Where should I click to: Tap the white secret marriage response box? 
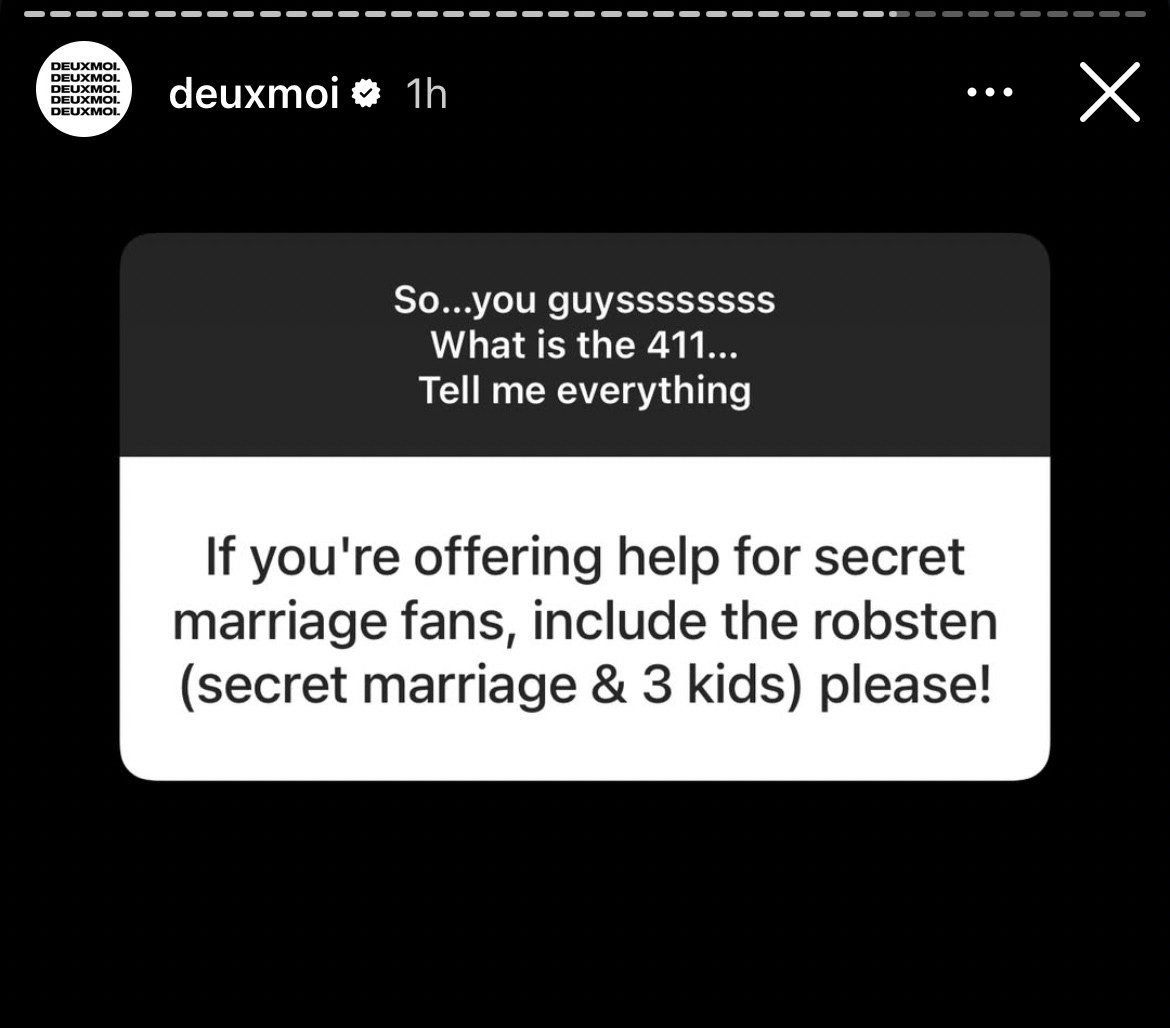pos(584,618)
